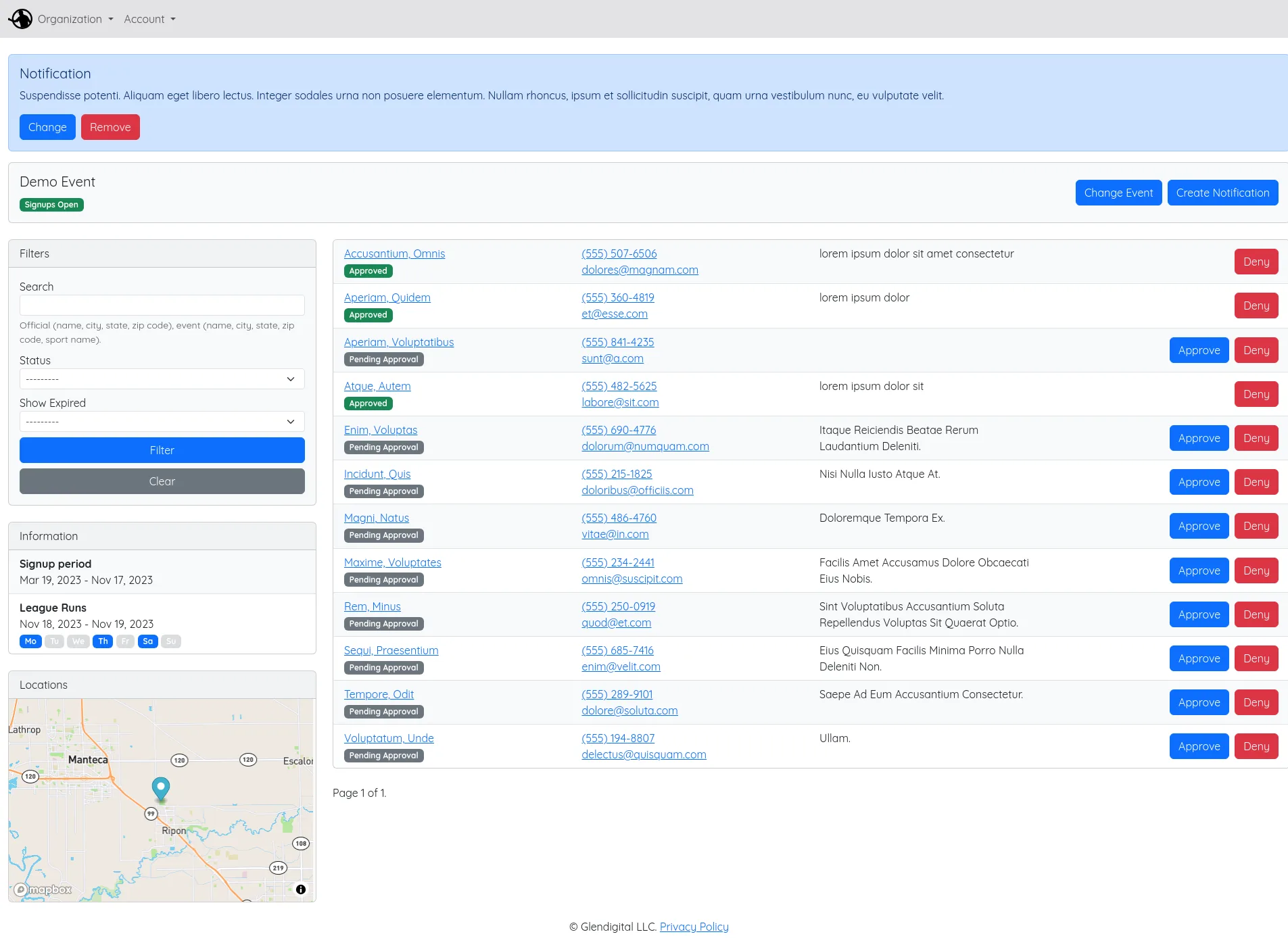Viewport: 1288px width, 951px height.
Task: Click inside the Search input field
Action: (x=162, y=306)
